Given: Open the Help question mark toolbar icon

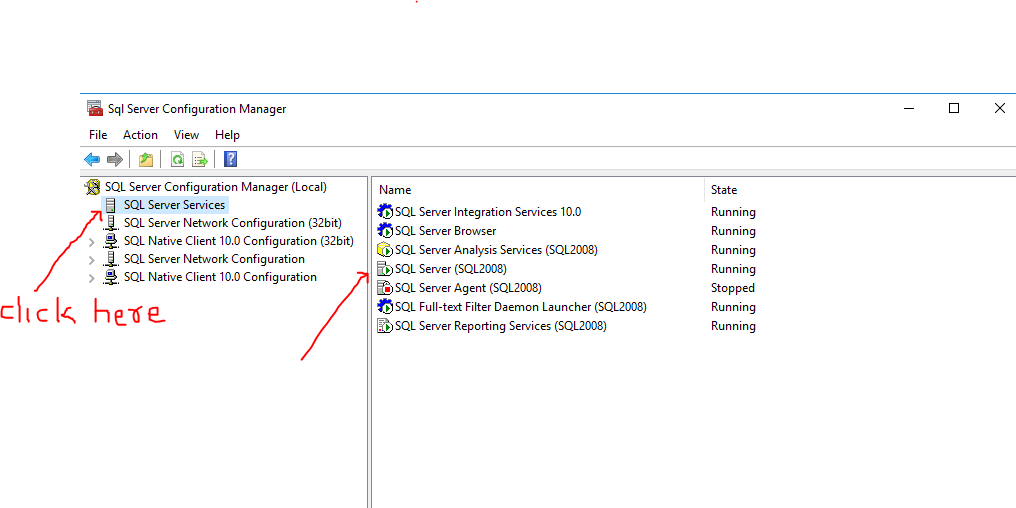Looking at the screenshot, I should click(x=230, y=159).
